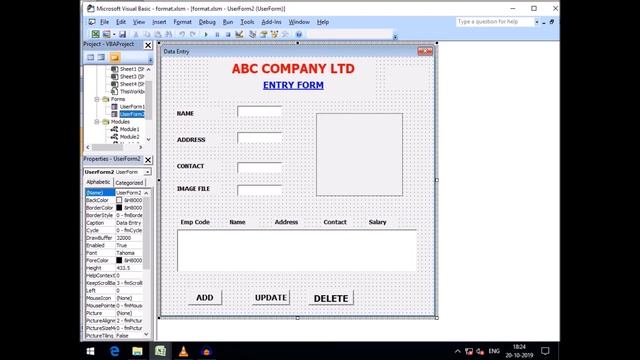
Task: Open the UserForm2 object dropdown in Properties
Action: pyautogui.click(x=148, y=172)
